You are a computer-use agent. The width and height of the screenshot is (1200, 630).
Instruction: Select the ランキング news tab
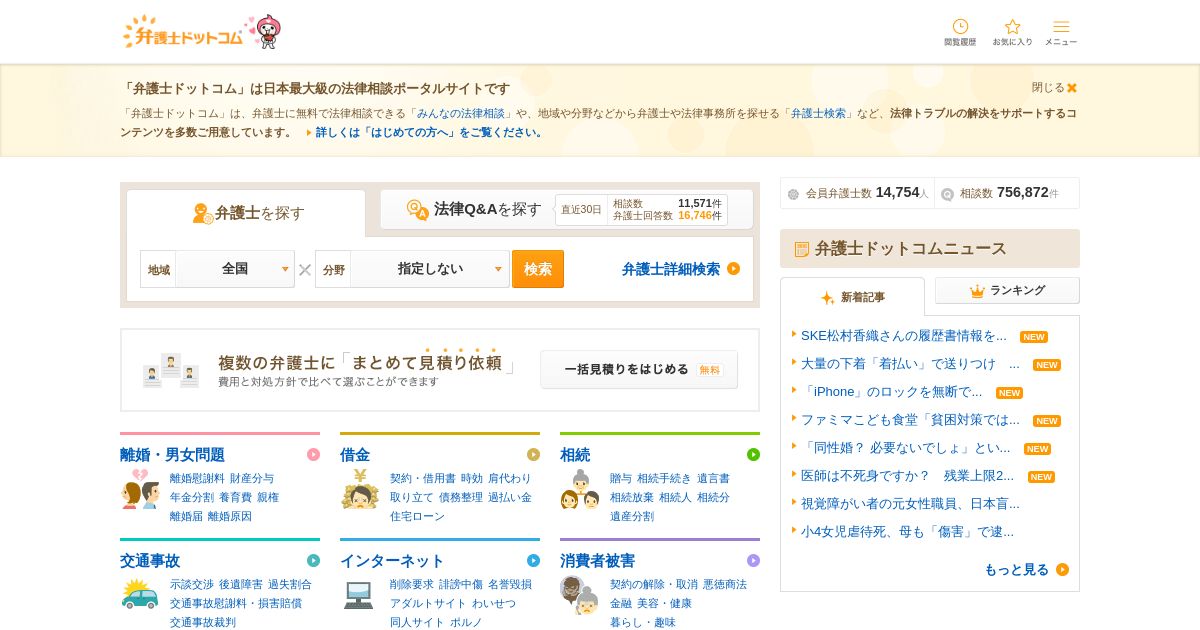tap(1007, 290)
